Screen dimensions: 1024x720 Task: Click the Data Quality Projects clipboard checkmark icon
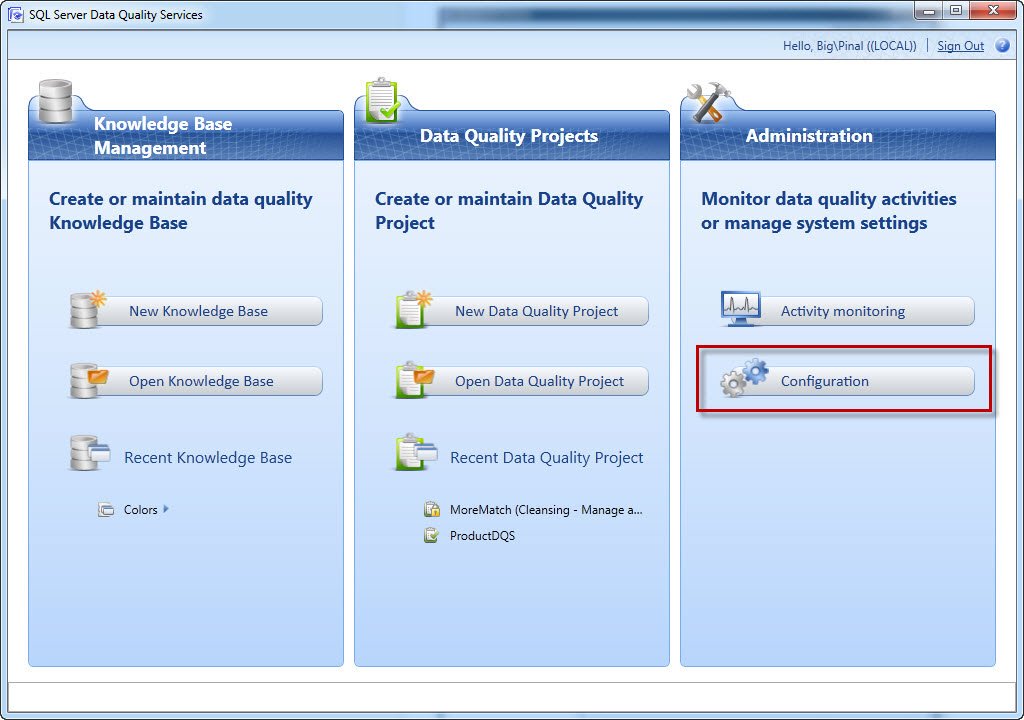coord(382,100)
